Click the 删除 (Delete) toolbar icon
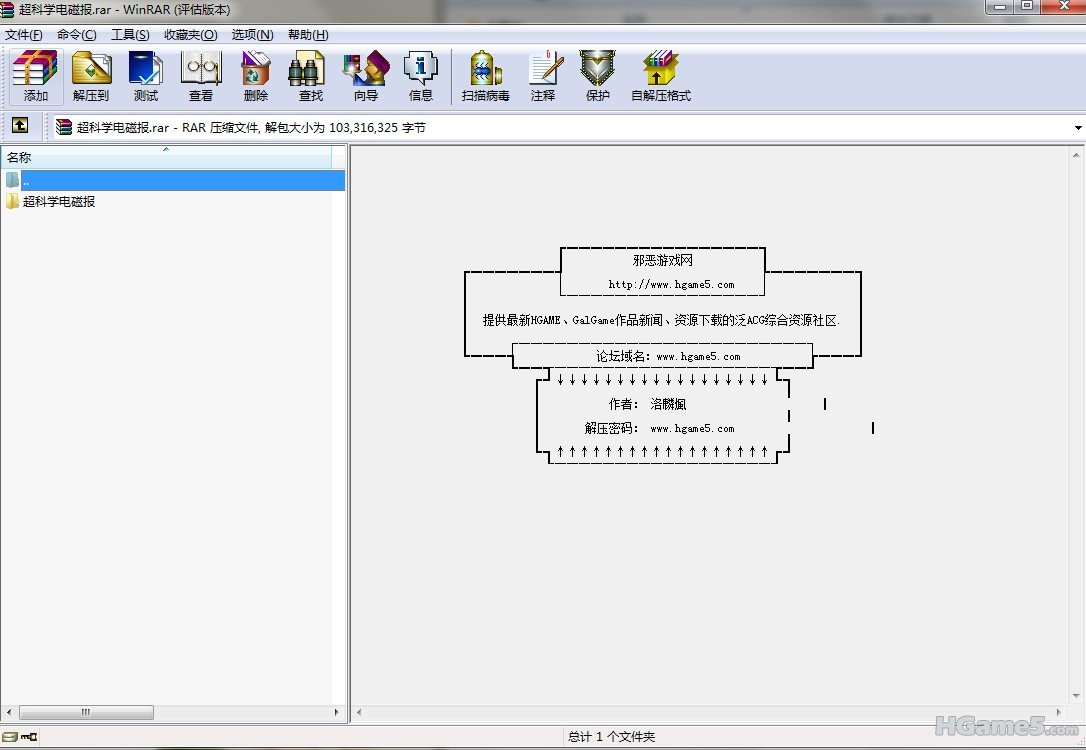This screenshot has height=750, width=1086. (x=256, y=76)
